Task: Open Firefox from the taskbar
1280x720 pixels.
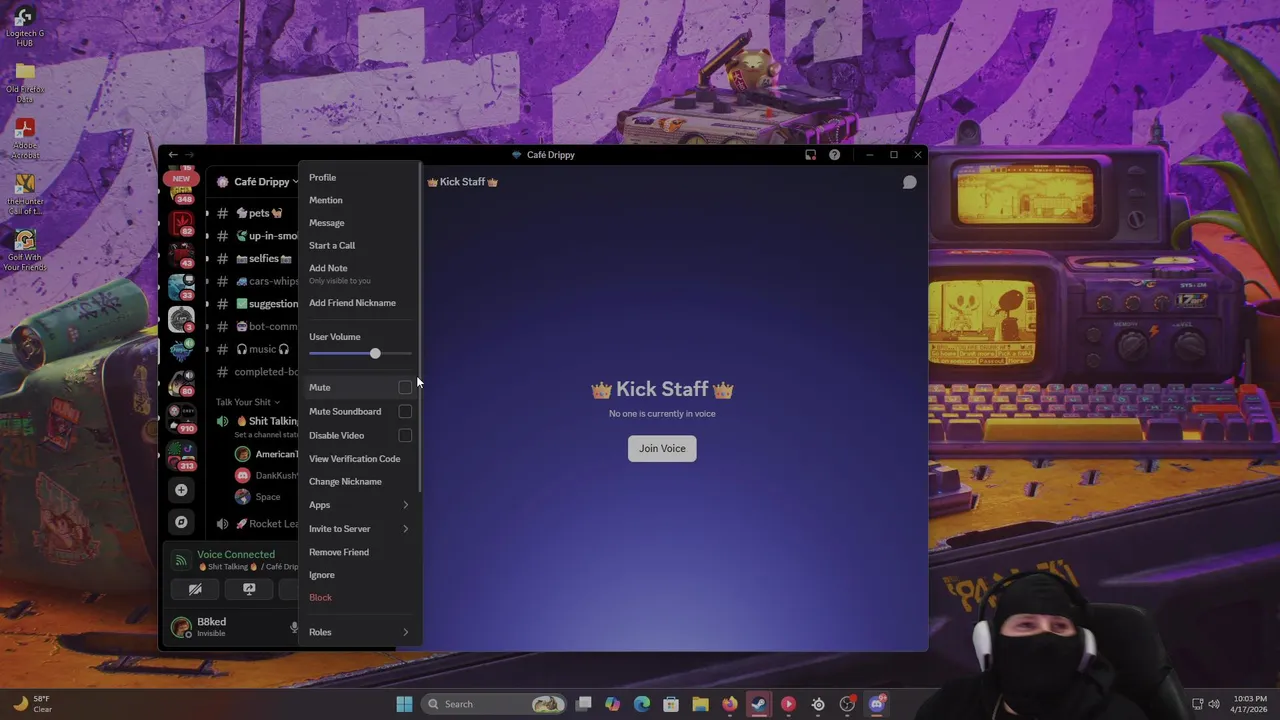Action: tap(730, 704)
